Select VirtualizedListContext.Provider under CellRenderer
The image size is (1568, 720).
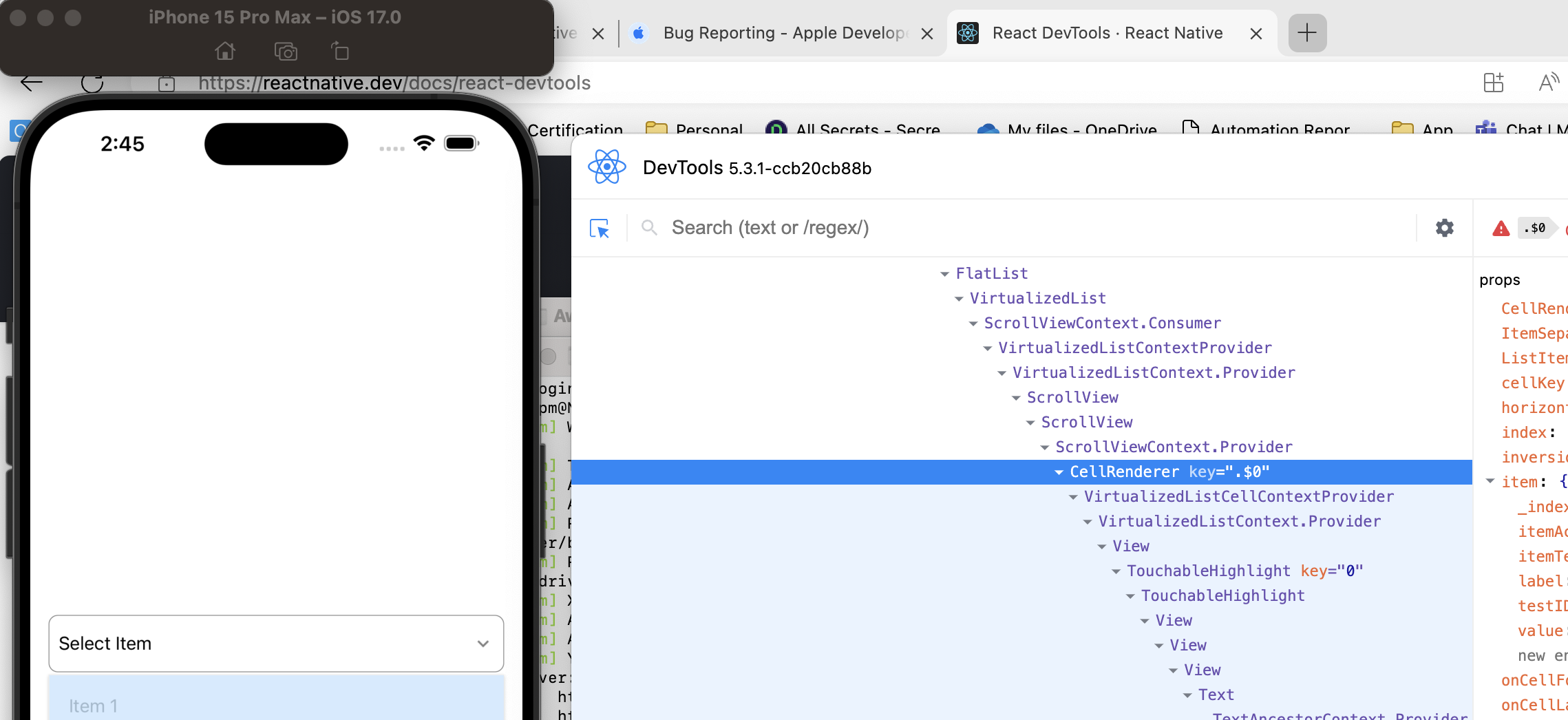1239,521
